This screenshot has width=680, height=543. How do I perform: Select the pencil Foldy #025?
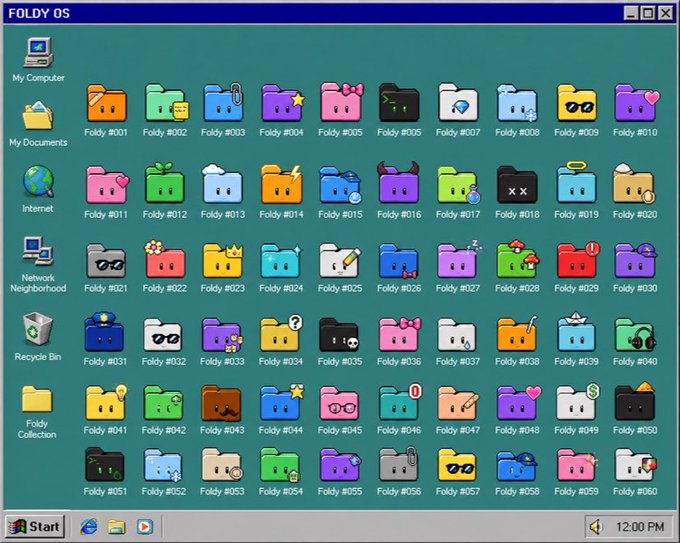(x=340, y=261)
